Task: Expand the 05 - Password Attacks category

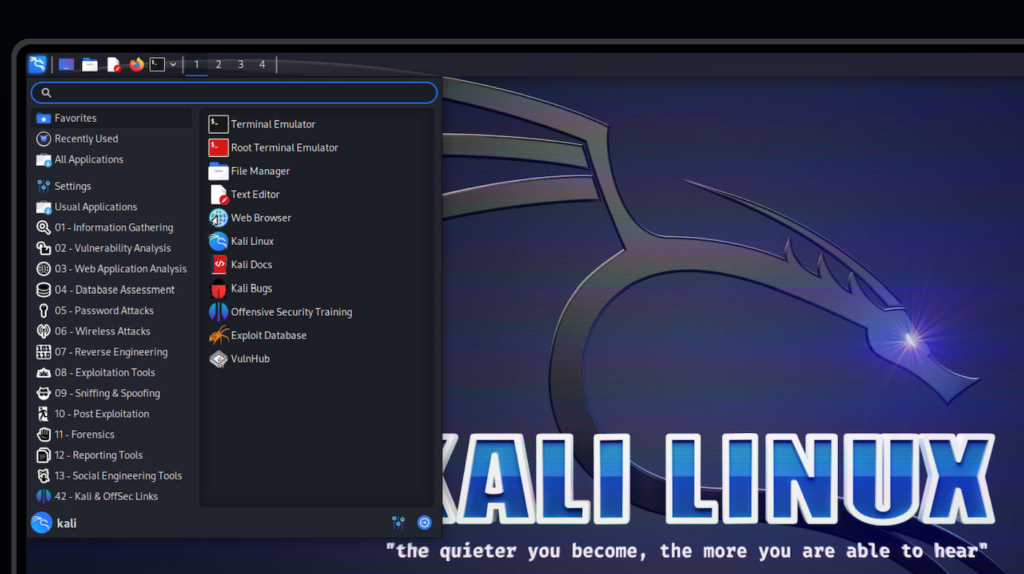Action: tap(104, 311)
